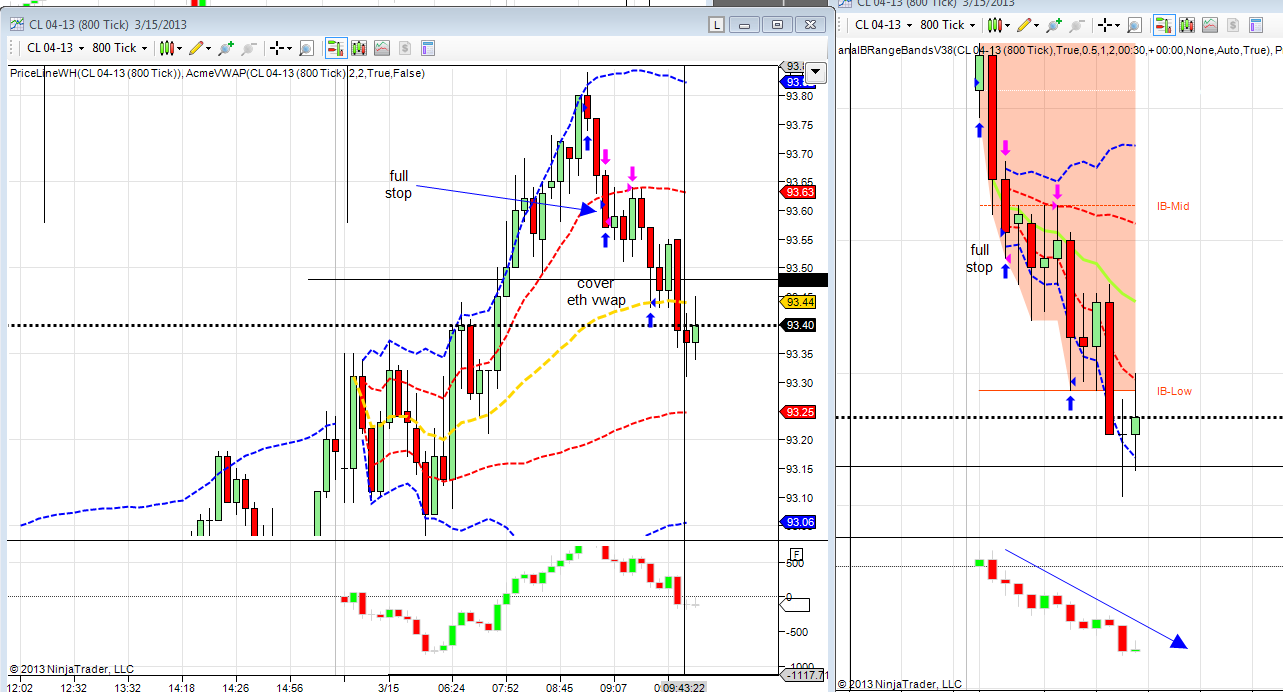
Task: Click blue 93.06 price marker
Action: point(798,522)
